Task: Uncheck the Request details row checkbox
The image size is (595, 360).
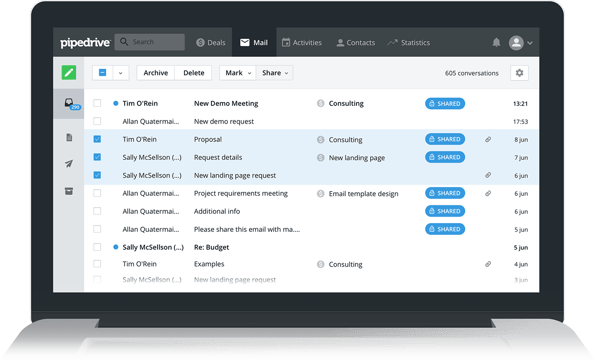Action: tap(97, 157)
